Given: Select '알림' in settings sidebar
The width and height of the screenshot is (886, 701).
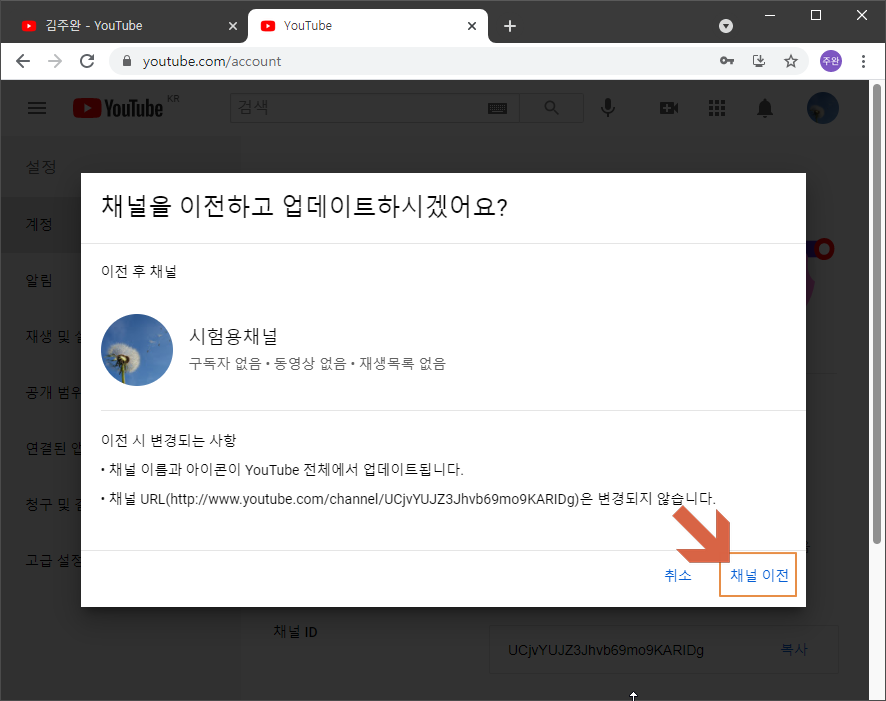Looking at the screenshot, I should [x=39, y=280].
